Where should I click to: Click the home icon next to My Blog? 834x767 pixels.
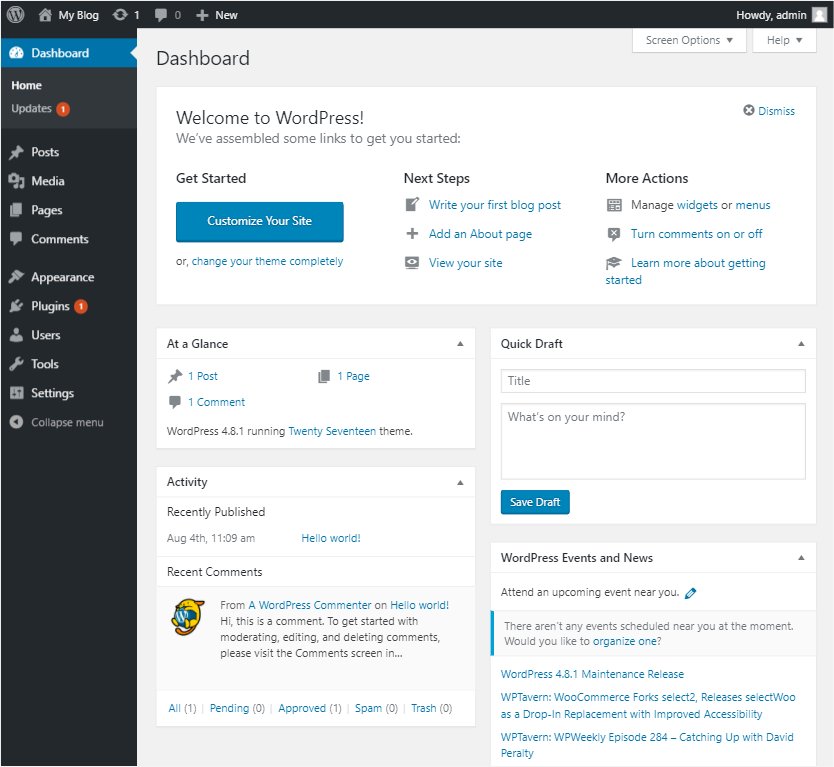coord(45,15)
